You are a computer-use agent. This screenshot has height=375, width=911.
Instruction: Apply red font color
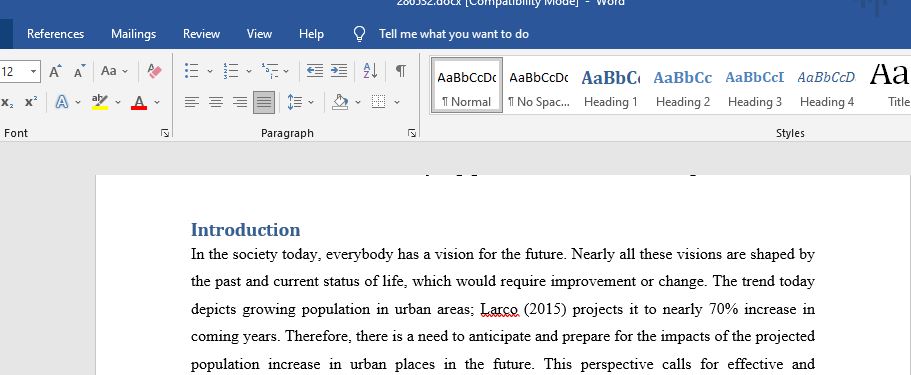139,103
